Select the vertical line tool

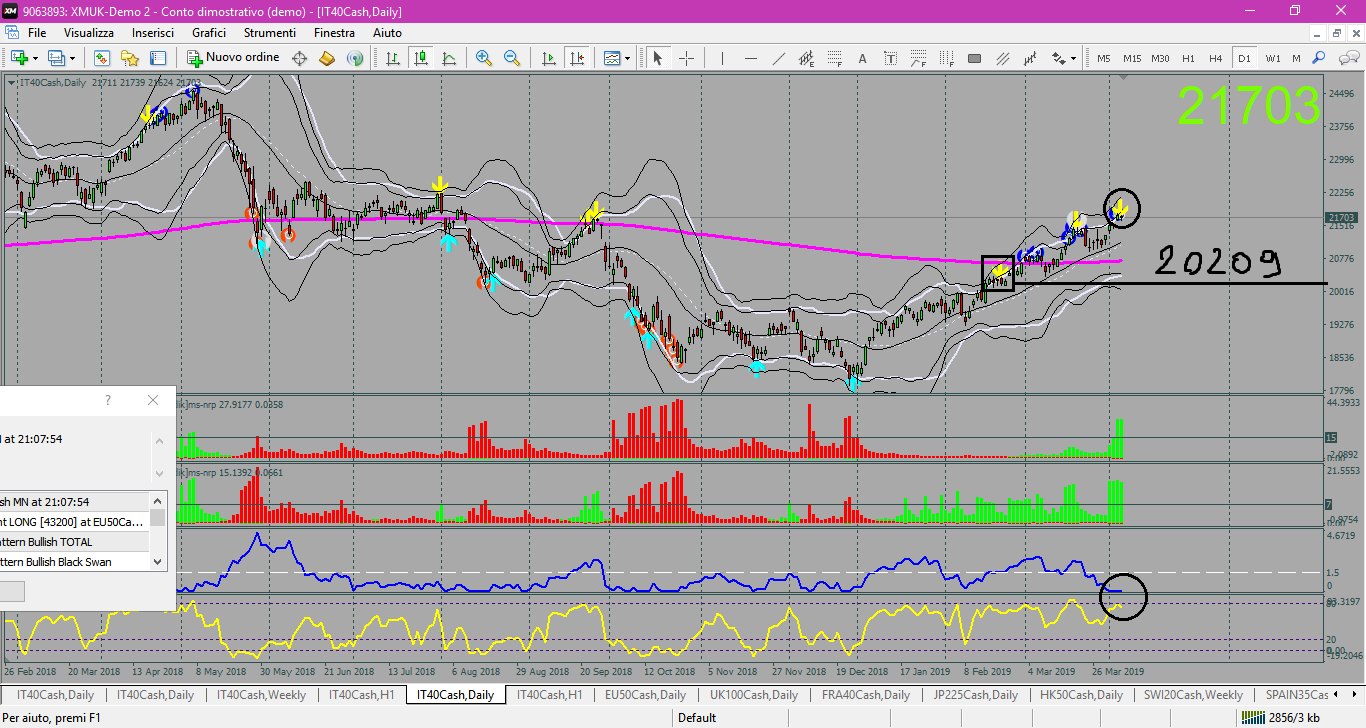pyautogui.click(x=723, y=58)
